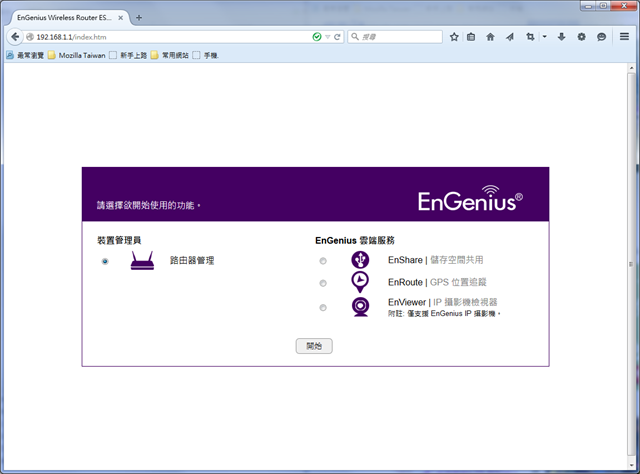Screen dimensions: 640x474
Task: Click the green checkmark security icon in address bar
Action: (x=317, y=37)
